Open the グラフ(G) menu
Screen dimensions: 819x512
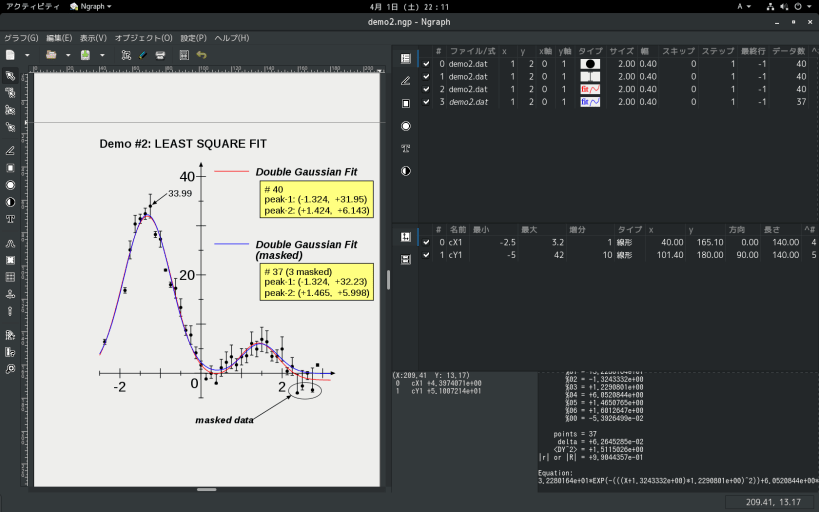coord(21,38)
